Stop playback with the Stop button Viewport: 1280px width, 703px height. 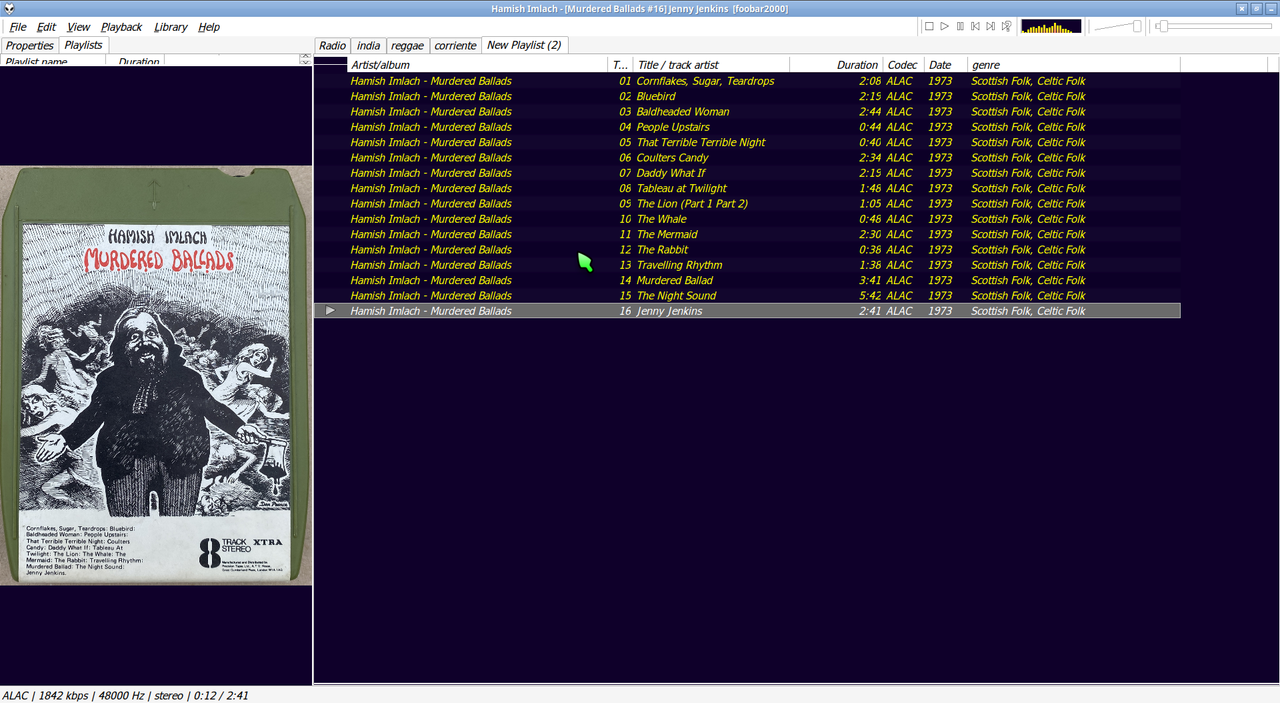click(929, 26)
